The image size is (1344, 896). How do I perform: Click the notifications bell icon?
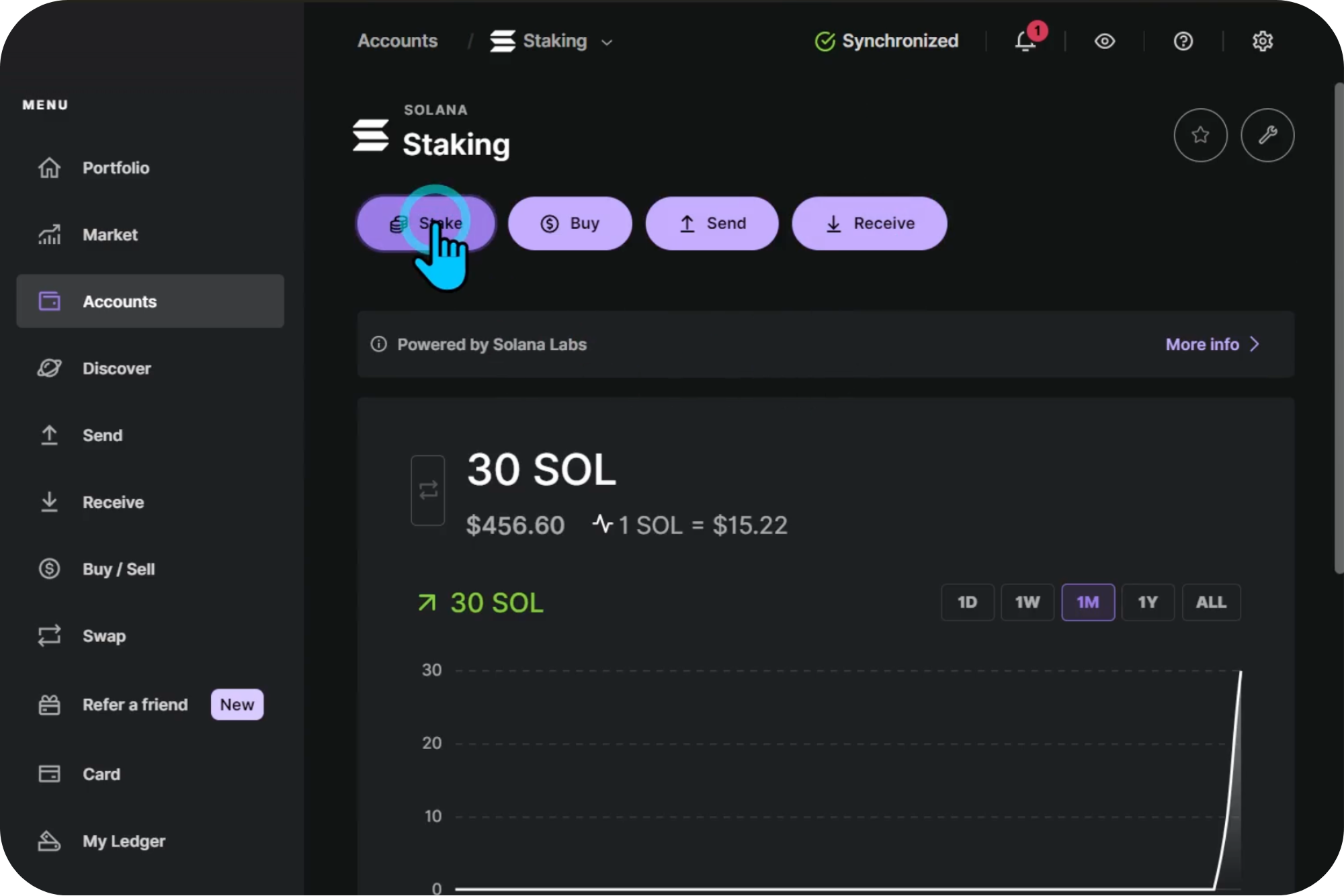click(x=1025, y=41)
